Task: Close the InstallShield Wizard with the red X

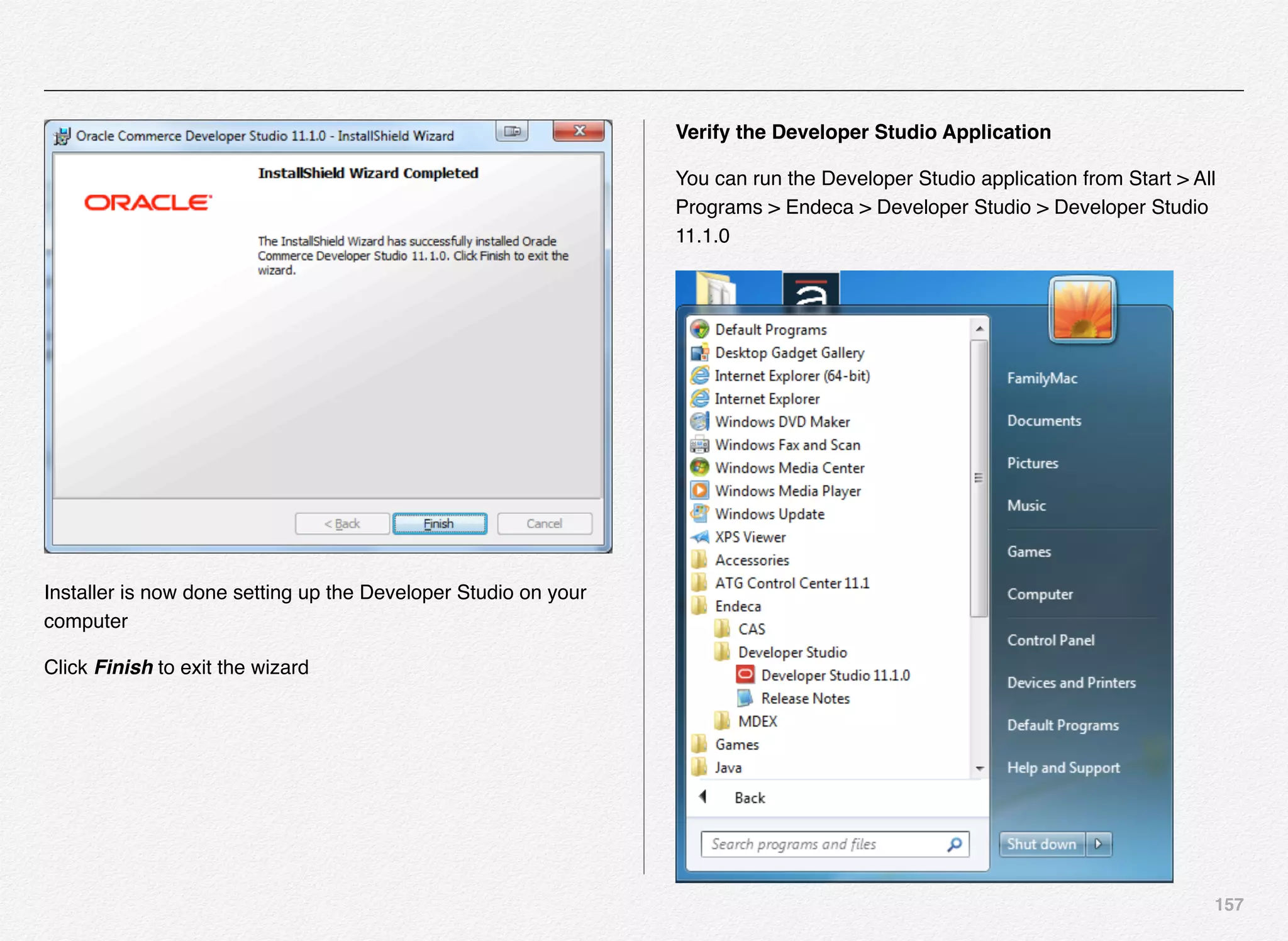Action: (579, 131)
